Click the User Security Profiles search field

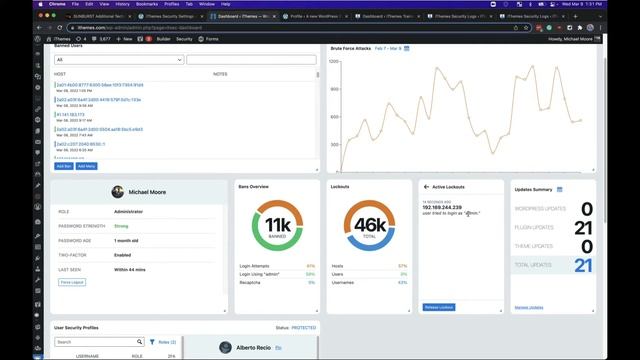(x=99, y=342)
